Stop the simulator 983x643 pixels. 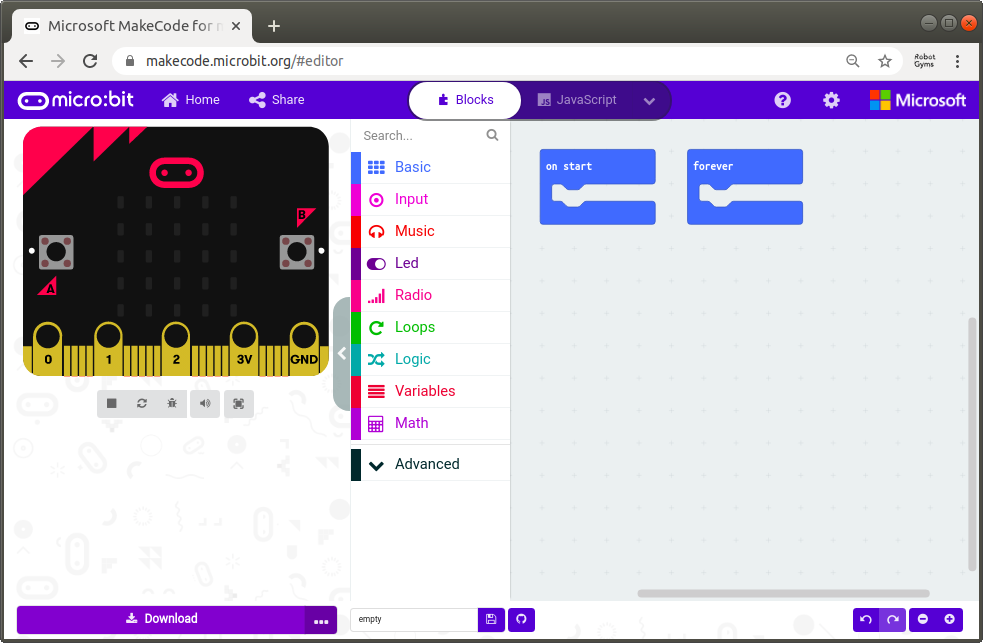pos(112,404)
